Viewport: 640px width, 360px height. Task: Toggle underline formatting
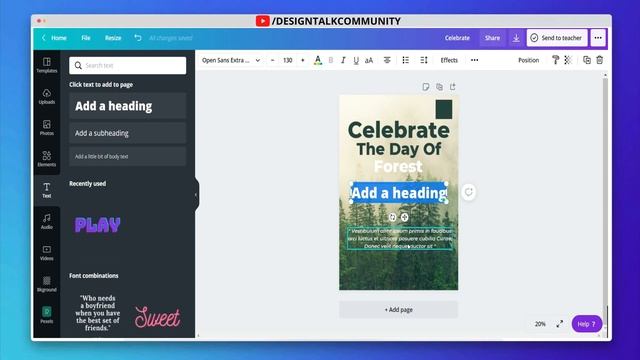356,60
